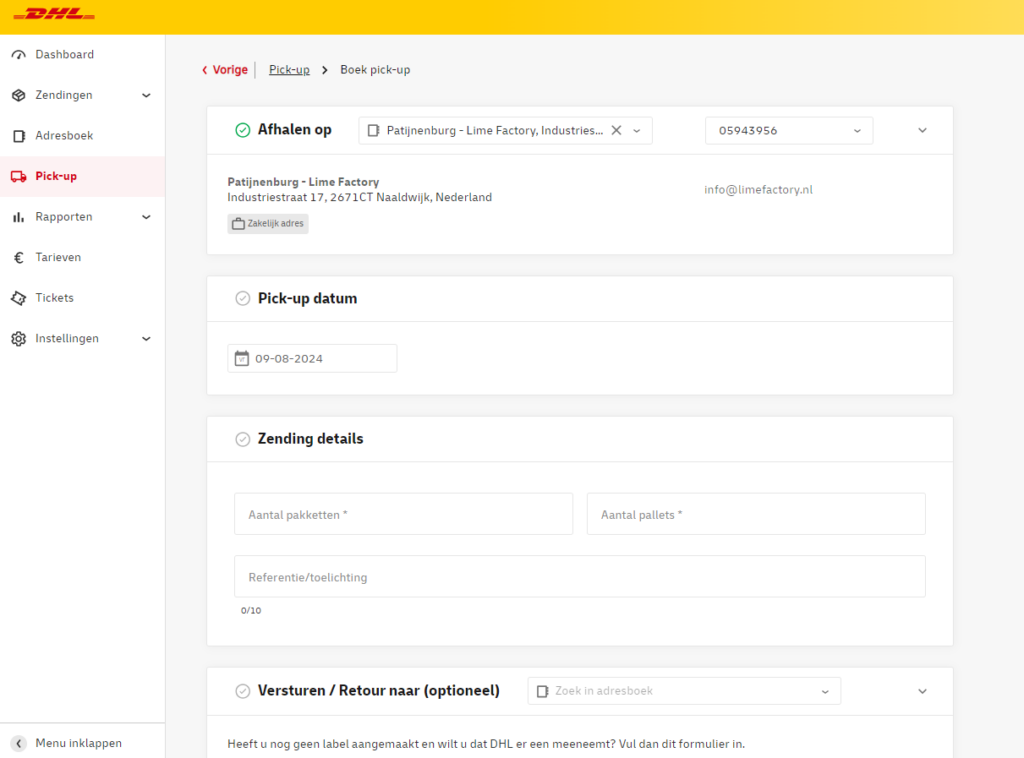Open Dashboard via the gauge icon
1024x758 pixels.
coord(18,55)
